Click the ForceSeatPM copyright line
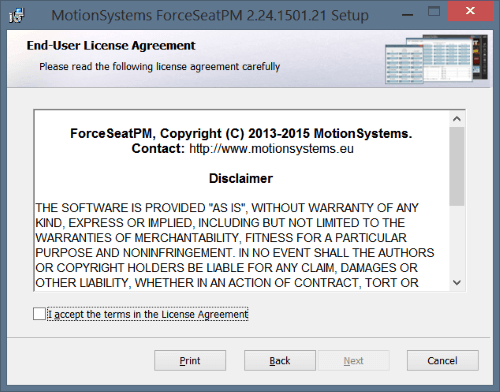Viewport: 500px width, 392px height. click(x=241, y=133)
